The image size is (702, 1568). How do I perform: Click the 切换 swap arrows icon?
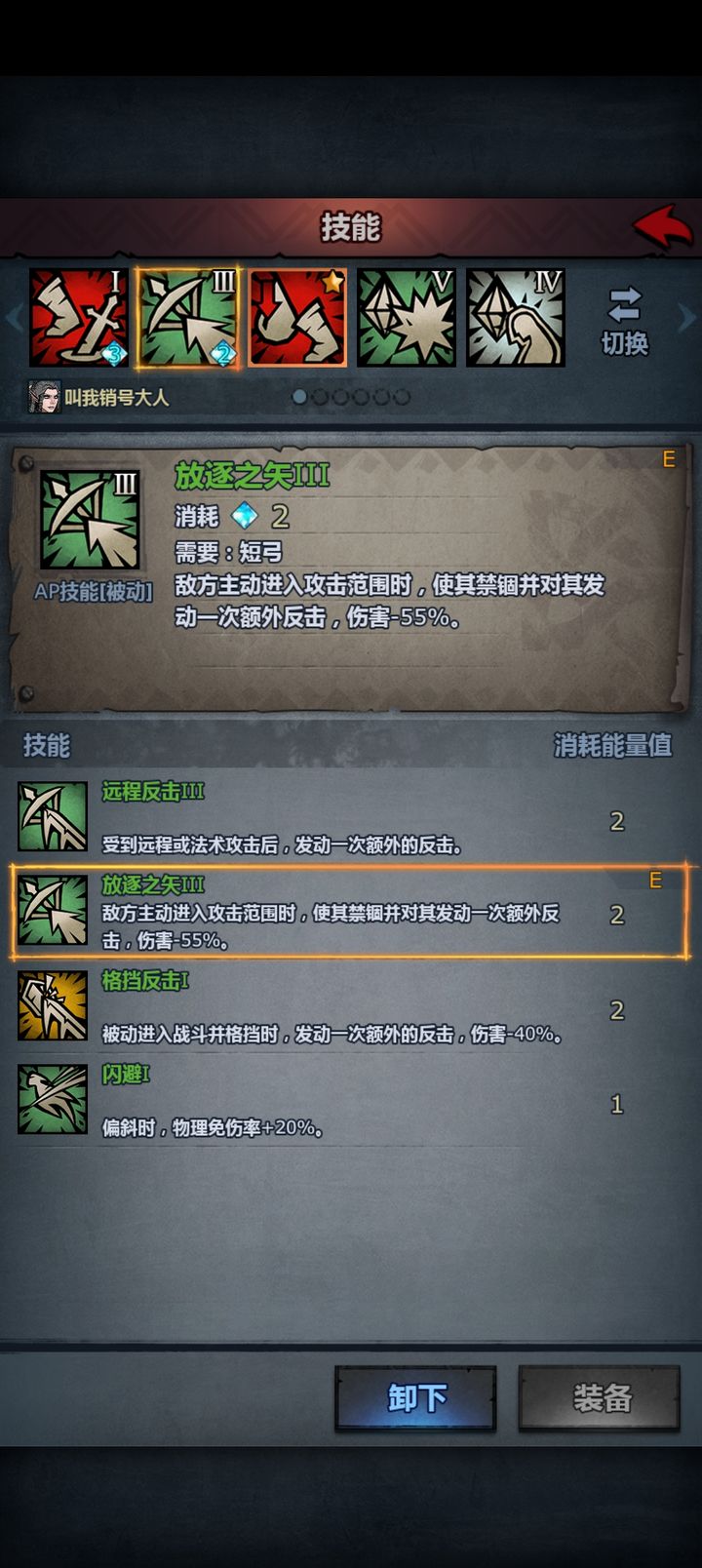click(x=624, y=304)
